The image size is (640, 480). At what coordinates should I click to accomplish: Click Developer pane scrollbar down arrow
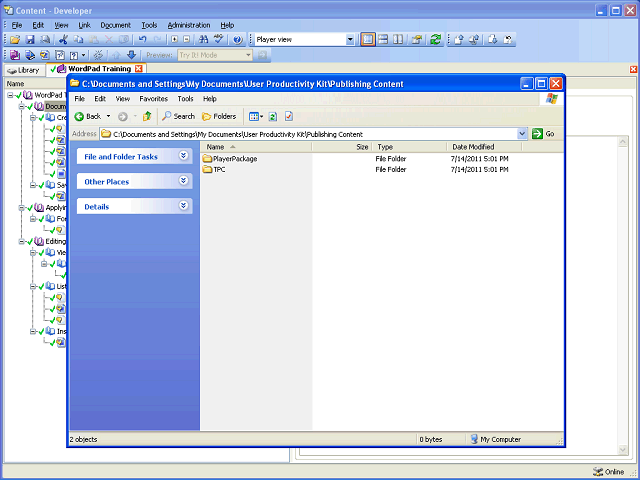coord(623,449)
